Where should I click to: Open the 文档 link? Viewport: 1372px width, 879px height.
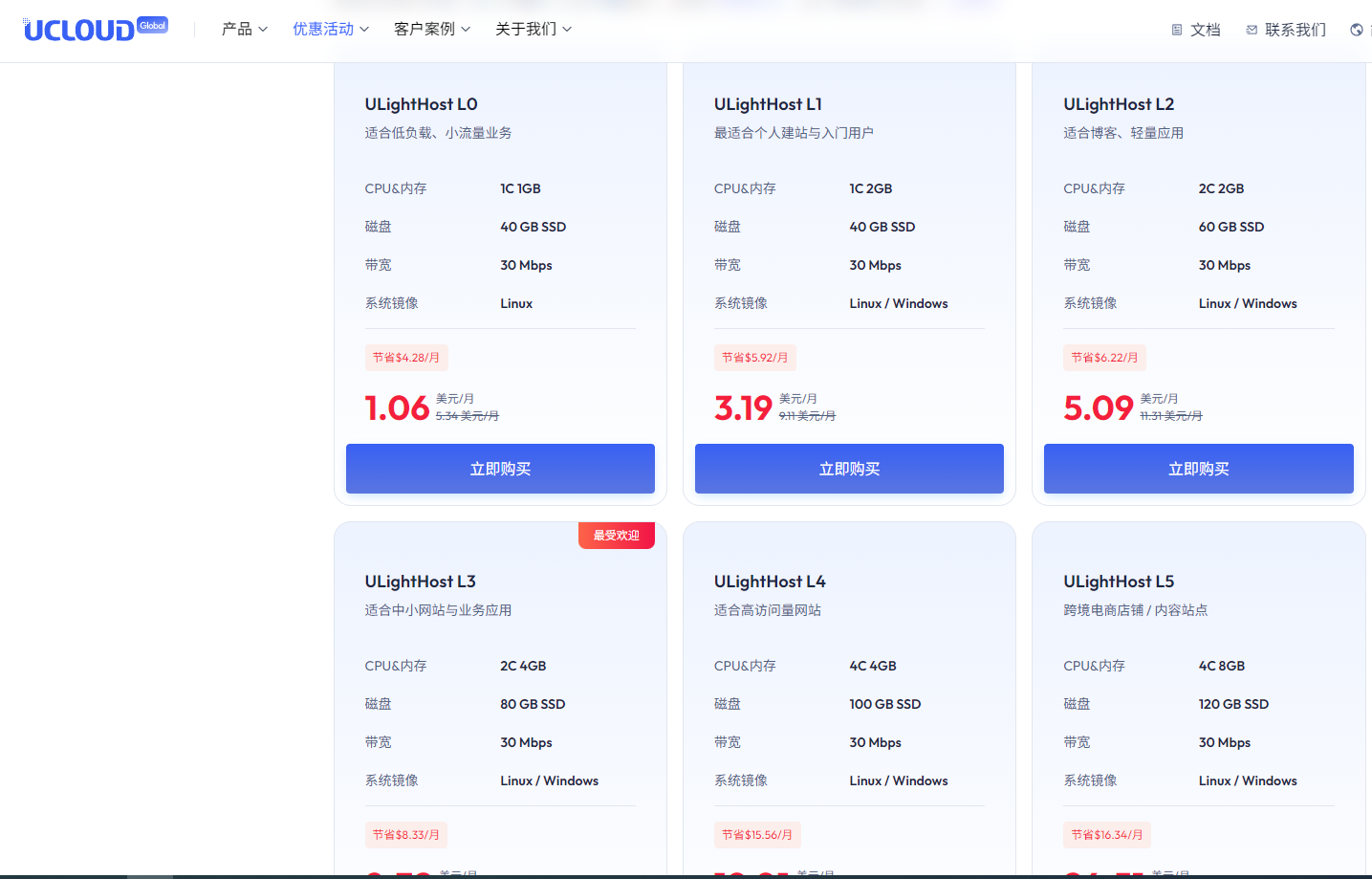pyautogui.click(x=1205, y=30)
